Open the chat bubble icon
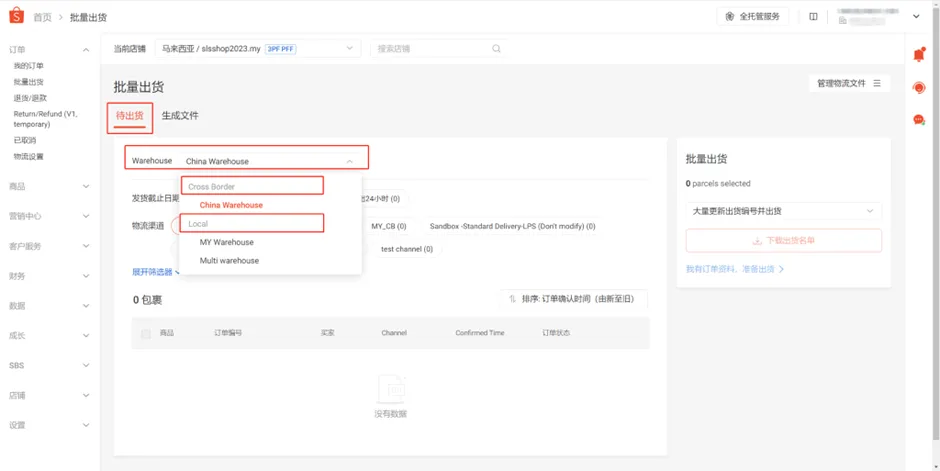940x471 pixels. [x=918, y=120]
